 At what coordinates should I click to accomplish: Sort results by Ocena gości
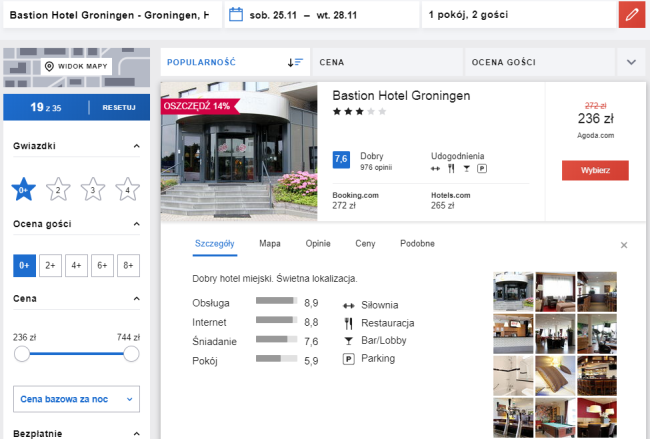[540, 62]
